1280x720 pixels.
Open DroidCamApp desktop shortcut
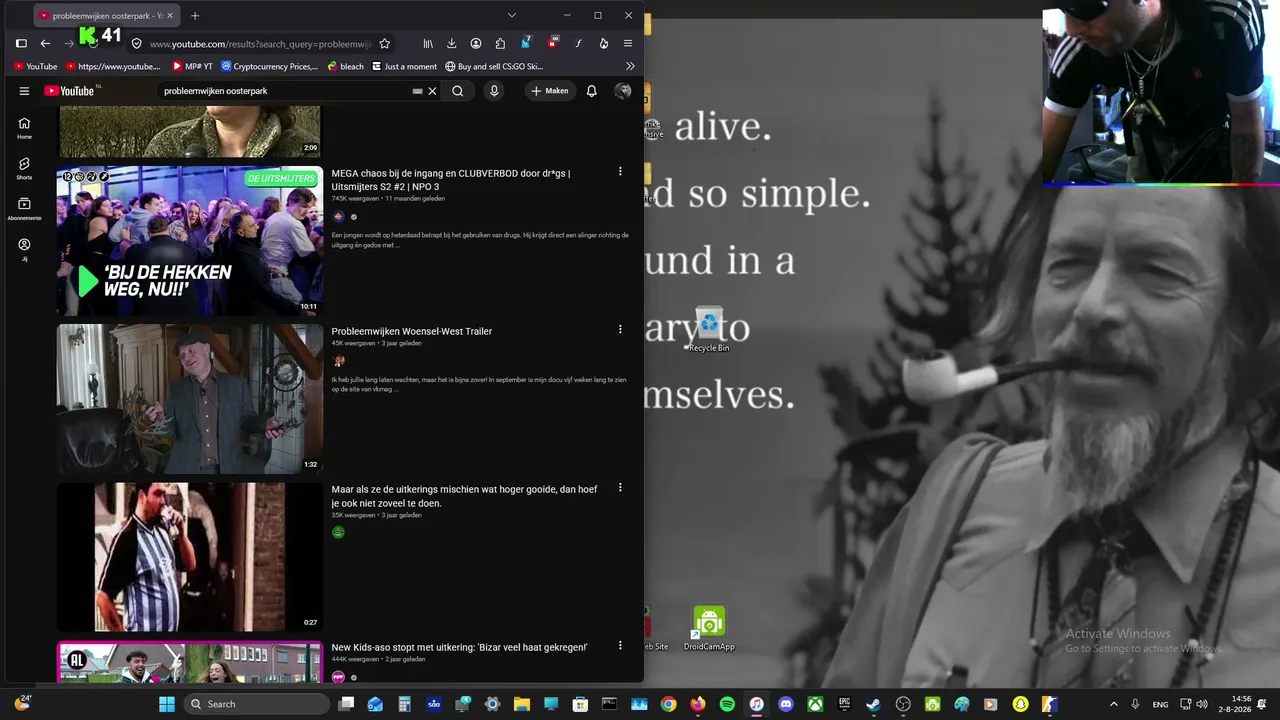pos(709,629)
